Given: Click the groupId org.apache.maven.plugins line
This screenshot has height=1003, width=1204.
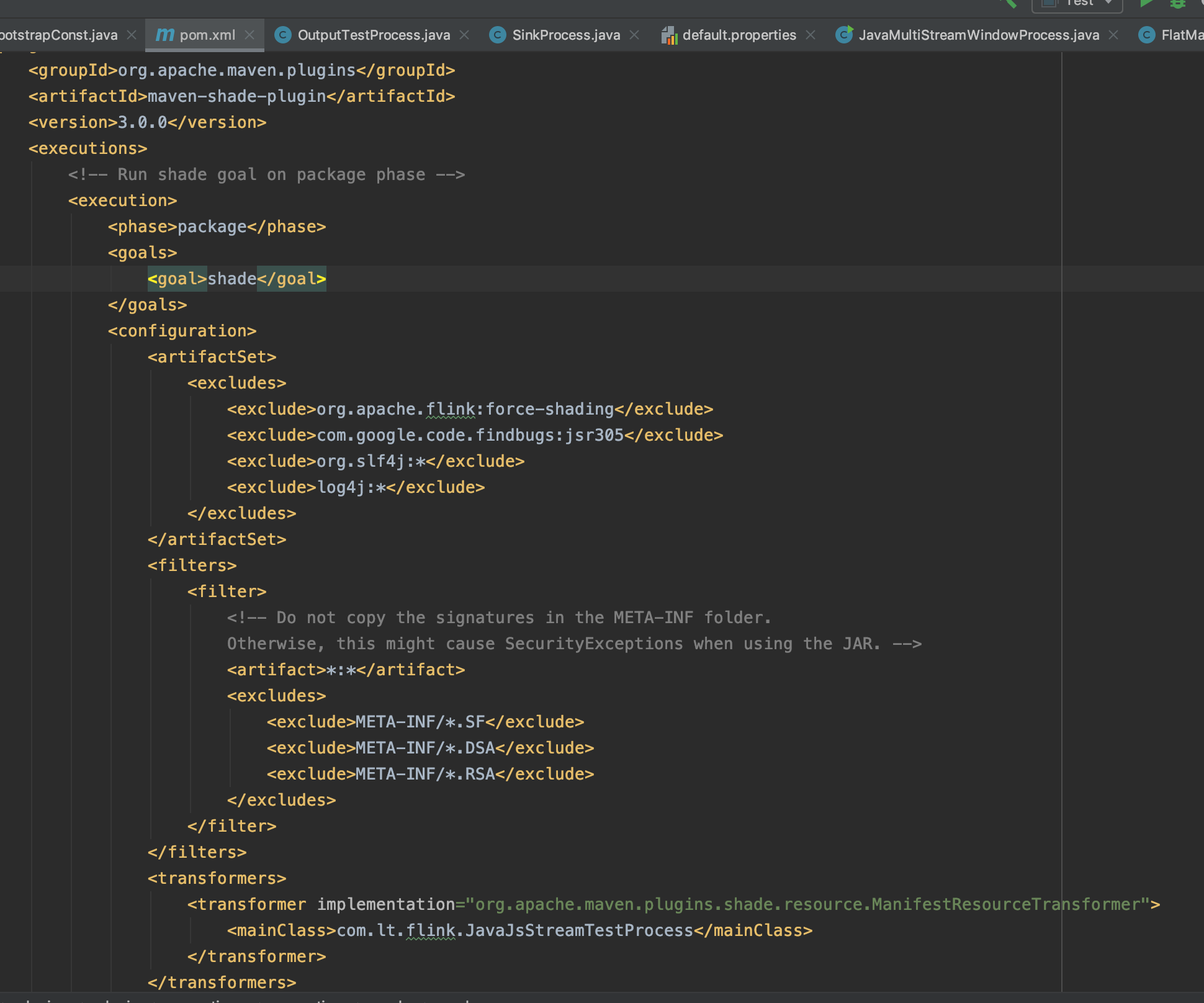Looking at the screenshot, I should click(241, 70).
